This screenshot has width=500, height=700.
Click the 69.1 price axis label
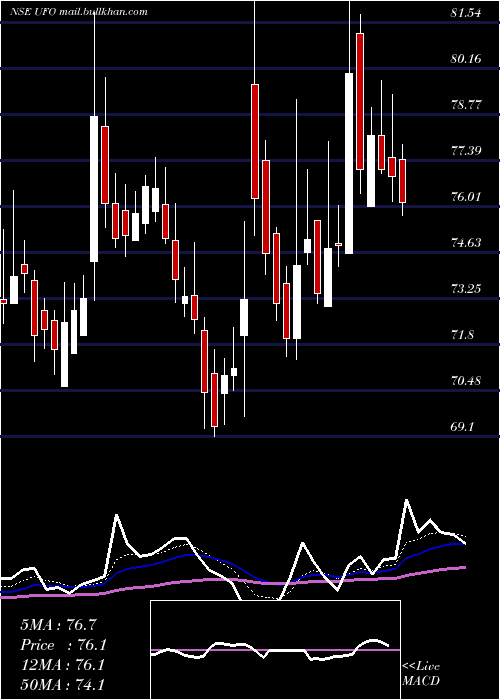462,427
